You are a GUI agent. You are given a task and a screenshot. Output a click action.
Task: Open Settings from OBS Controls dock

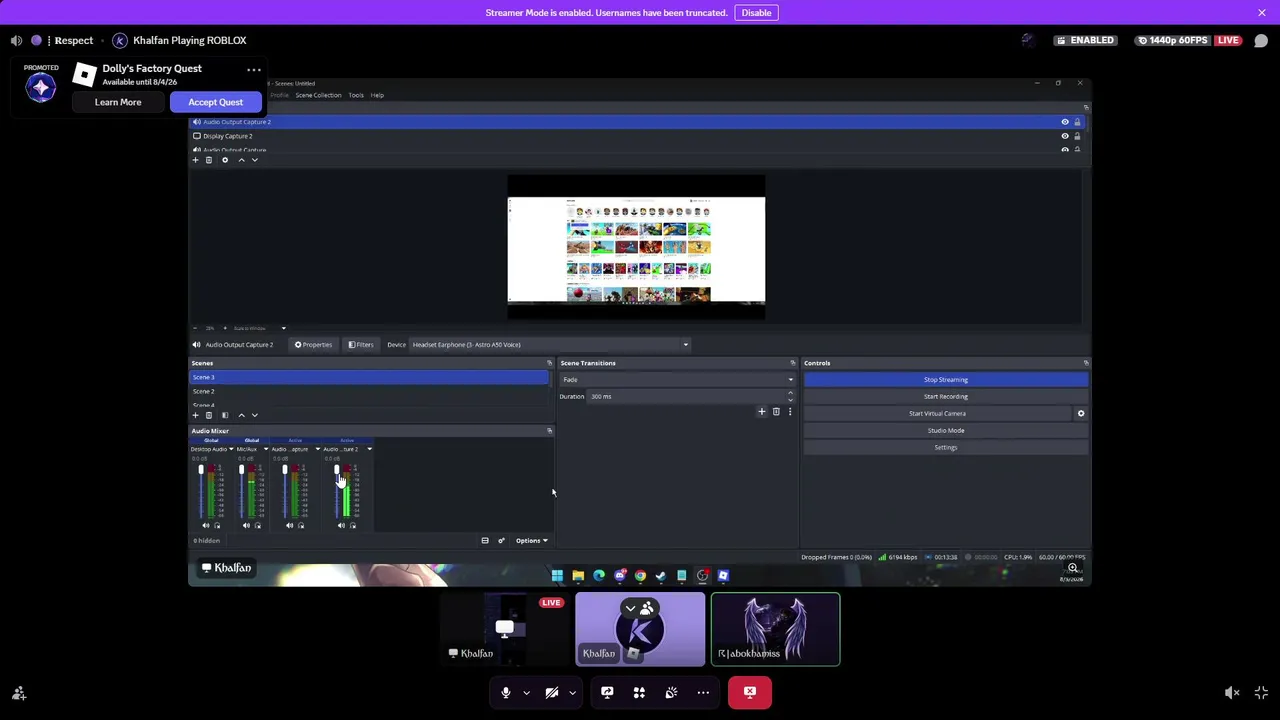(x=945, y=447)
